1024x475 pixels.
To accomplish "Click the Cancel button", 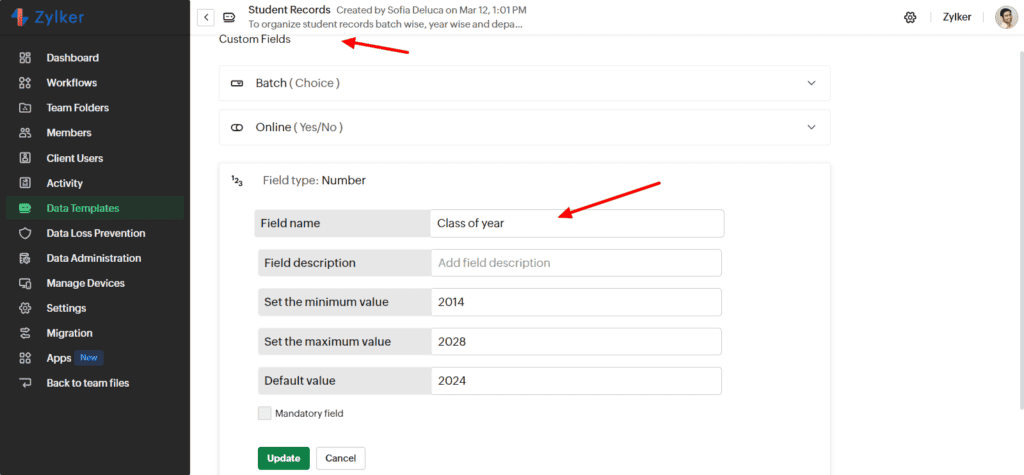I will pyautogui.click(x=340, y=458).
